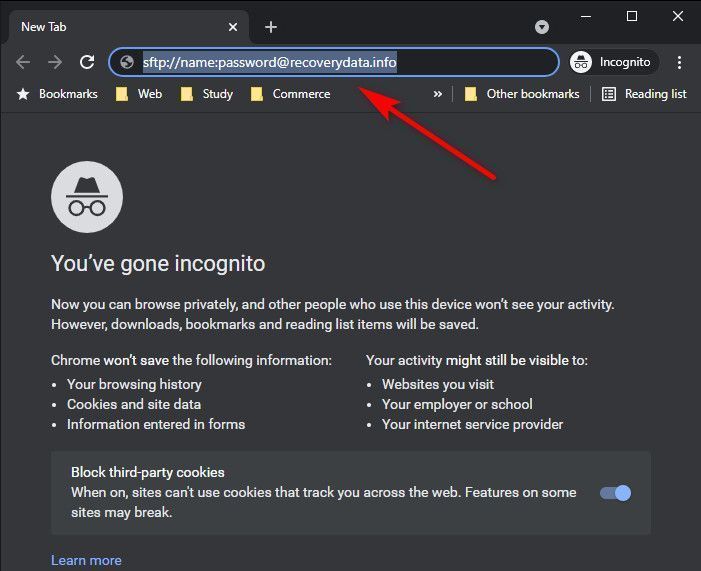Close the Chrome window
The width and height of the screenshot is (701, 571).
point(678,17)
